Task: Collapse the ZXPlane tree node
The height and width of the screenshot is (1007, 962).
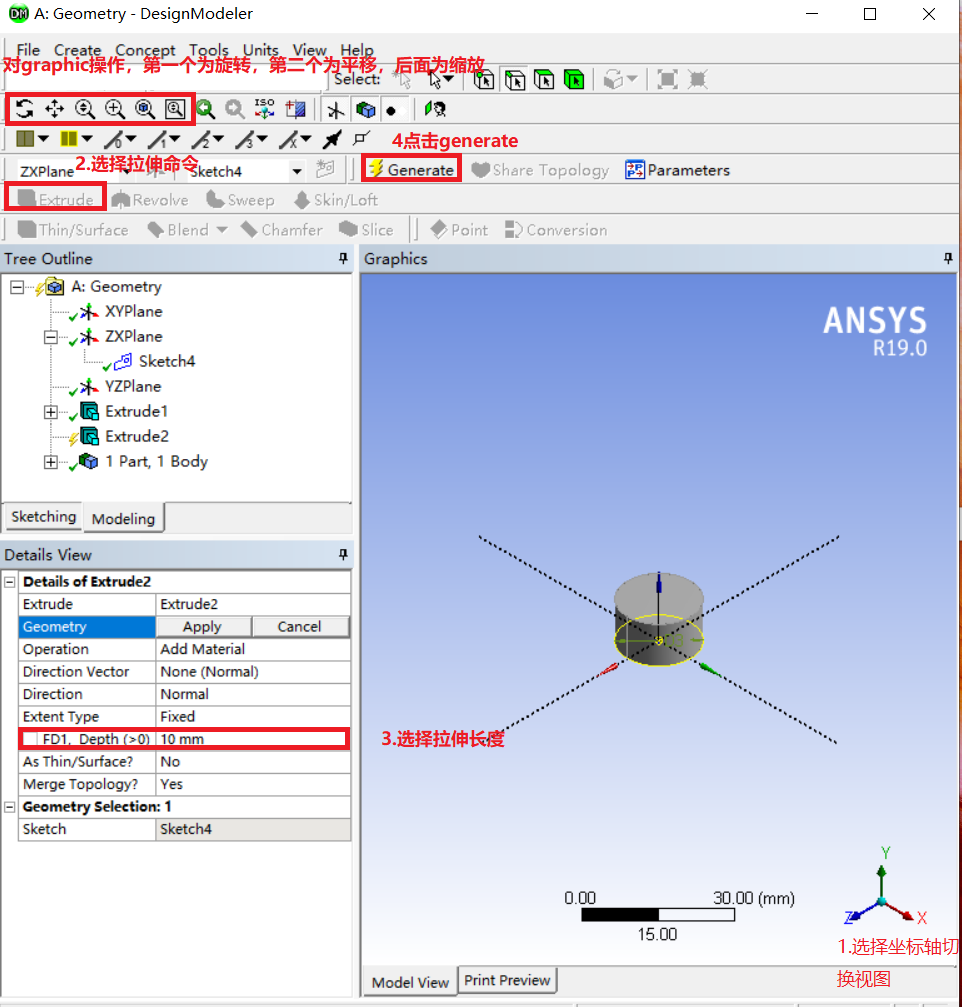Action: click(51, 337)
